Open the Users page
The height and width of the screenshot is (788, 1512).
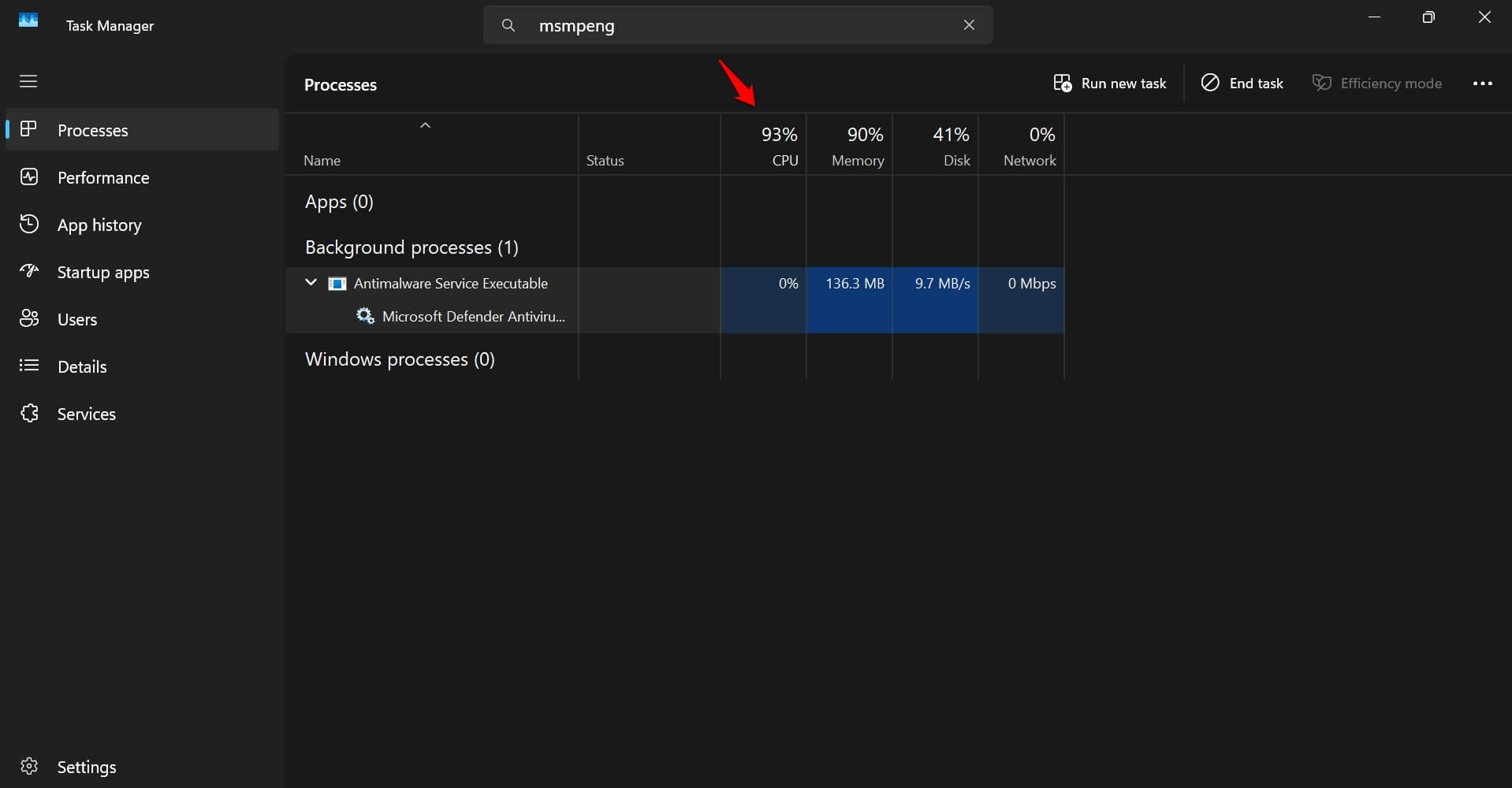142,319
